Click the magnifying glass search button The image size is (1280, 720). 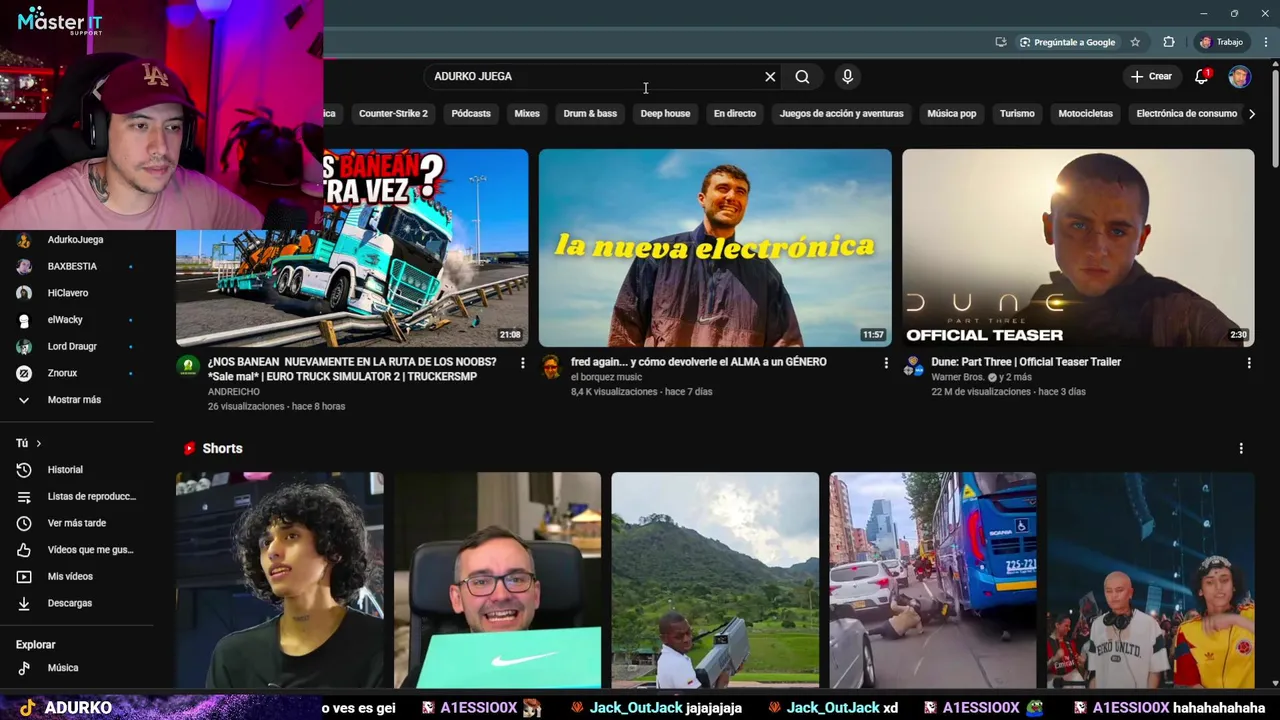pyautogui.click(x=802, y=77)
